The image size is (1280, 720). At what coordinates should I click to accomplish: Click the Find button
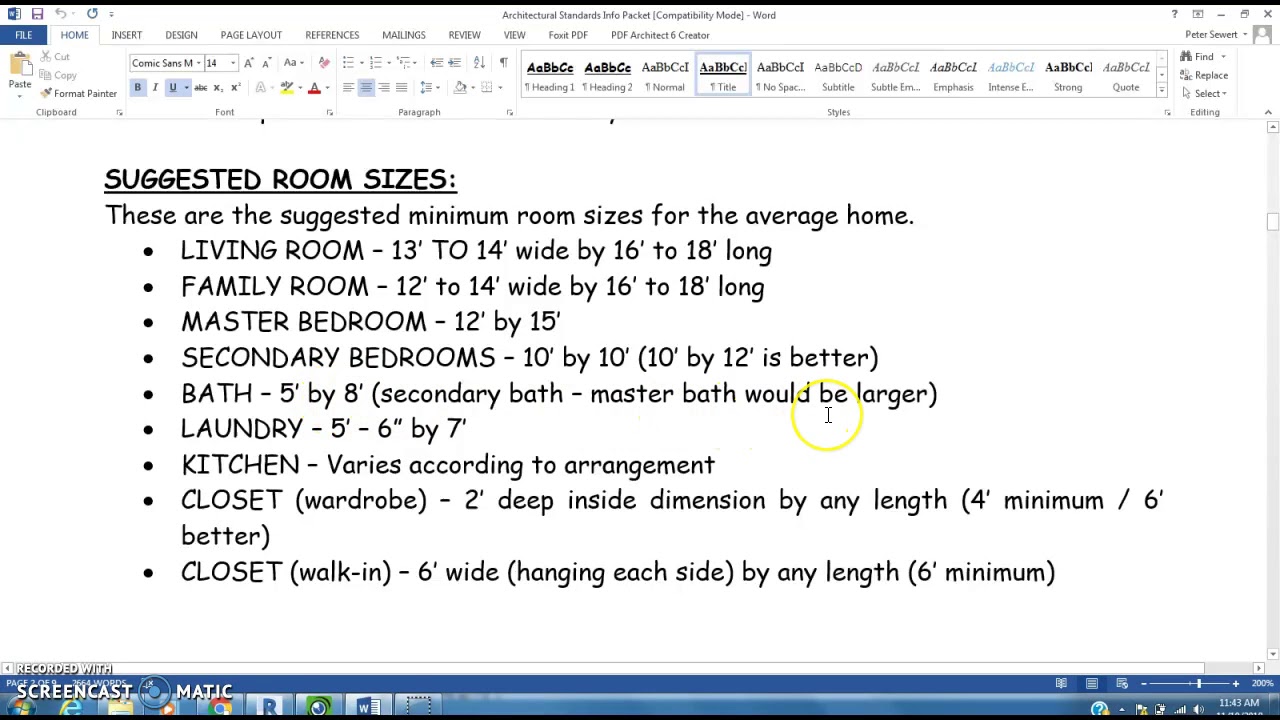(1197, 57)
